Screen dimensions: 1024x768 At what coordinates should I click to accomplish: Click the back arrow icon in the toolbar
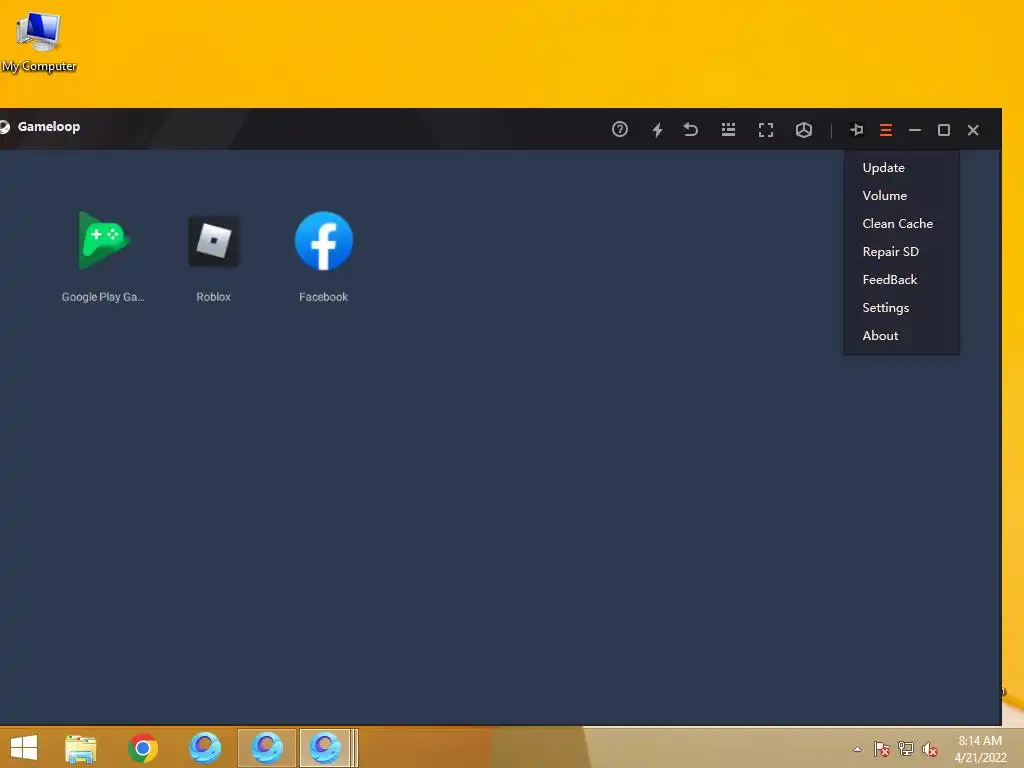click(x=690, y=129)
